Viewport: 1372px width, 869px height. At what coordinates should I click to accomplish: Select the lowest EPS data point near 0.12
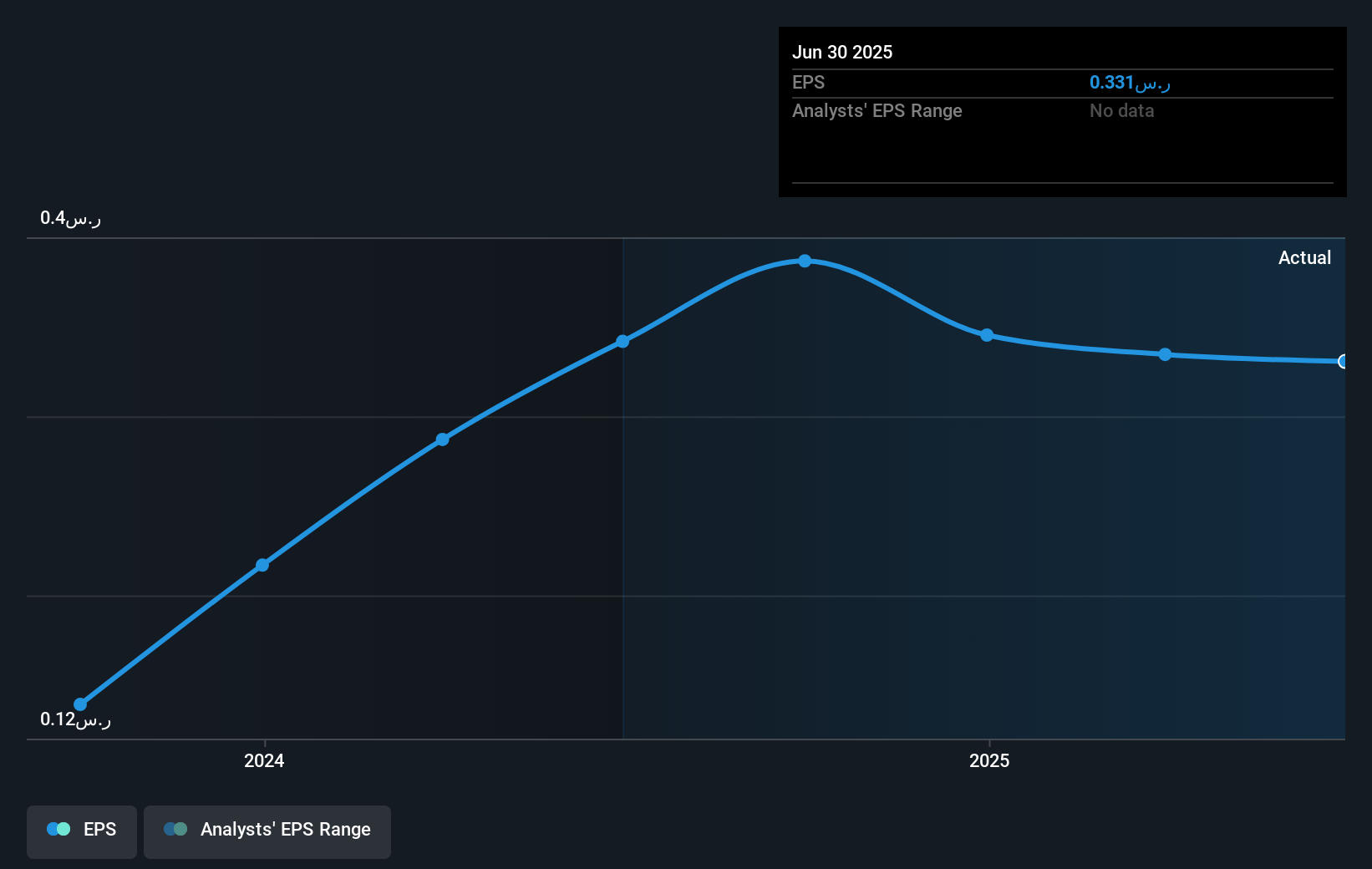point(80,704)
